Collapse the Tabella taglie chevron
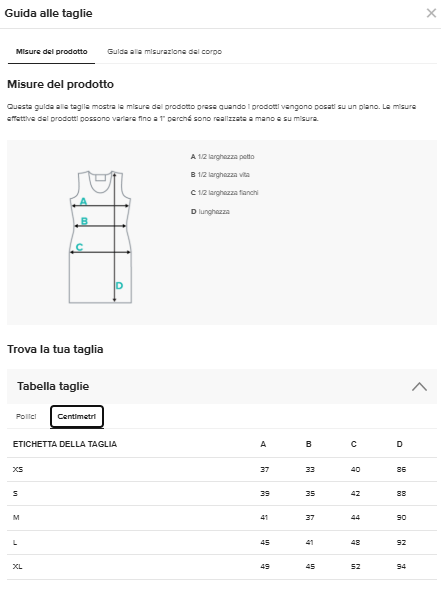This screenshot has height=597, width=441. coord(419,386)
